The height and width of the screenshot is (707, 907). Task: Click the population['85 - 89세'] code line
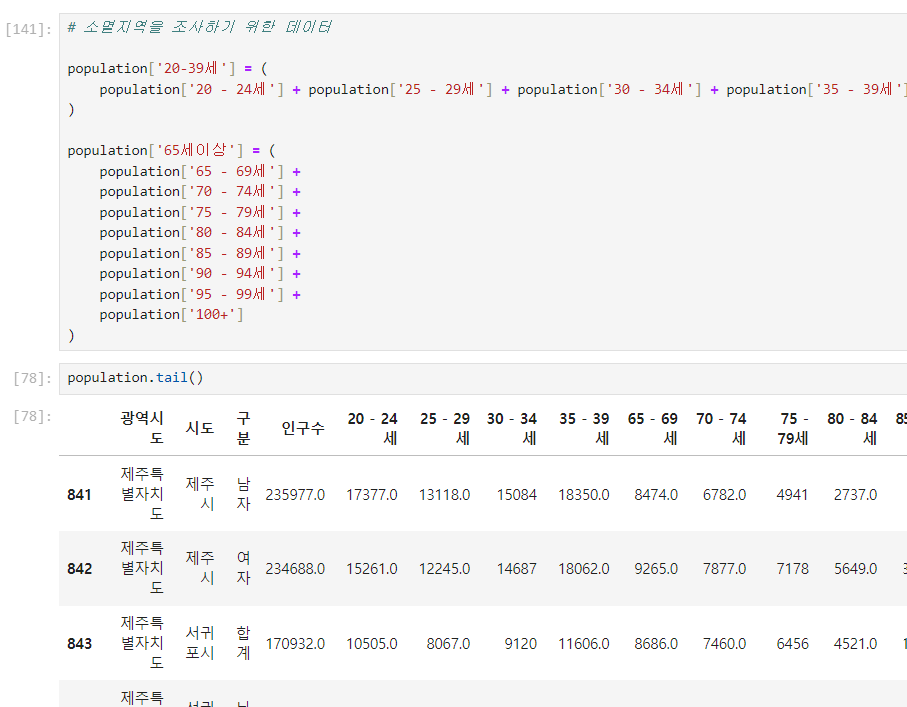(x=200, y=253)
